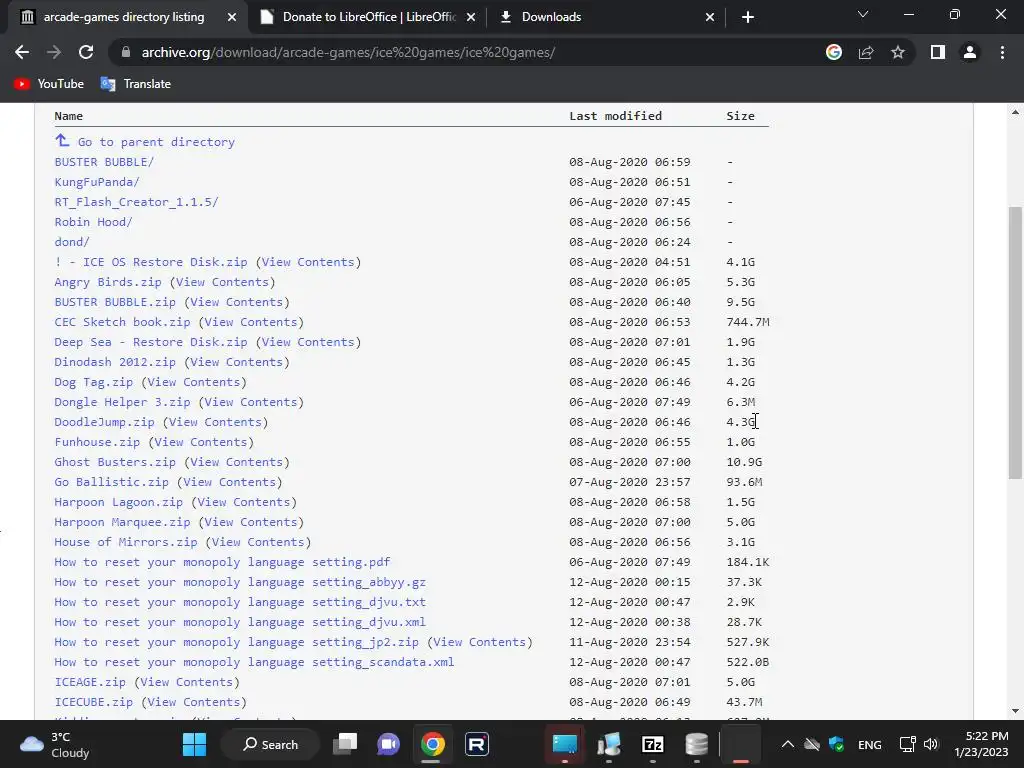Image resolution: width=1024 pixels, height=768 pixels.
Task: Download DoodleJump.zip
Action: (104, 422)
